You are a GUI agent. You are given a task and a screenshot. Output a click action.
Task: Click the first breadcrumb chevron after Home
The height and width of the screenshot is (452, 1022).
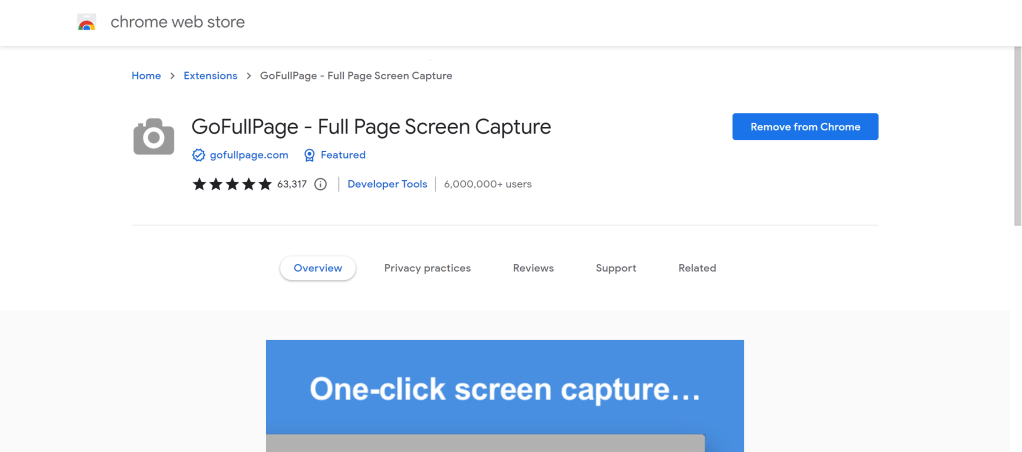pyautogui.click(x=172, y=76)
